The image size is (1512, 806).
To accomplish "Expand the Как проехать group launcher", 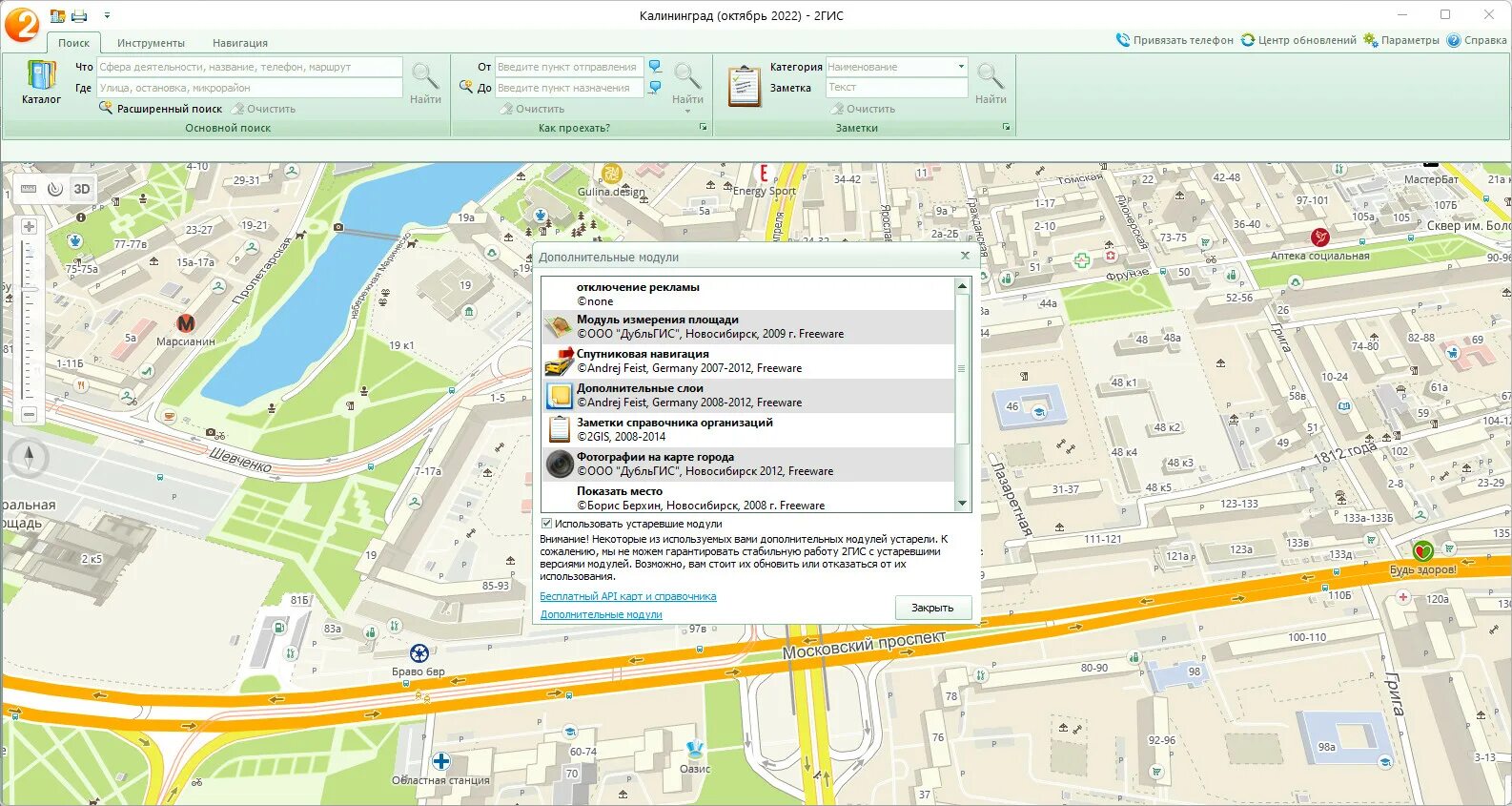I will (x=704, y=127).
